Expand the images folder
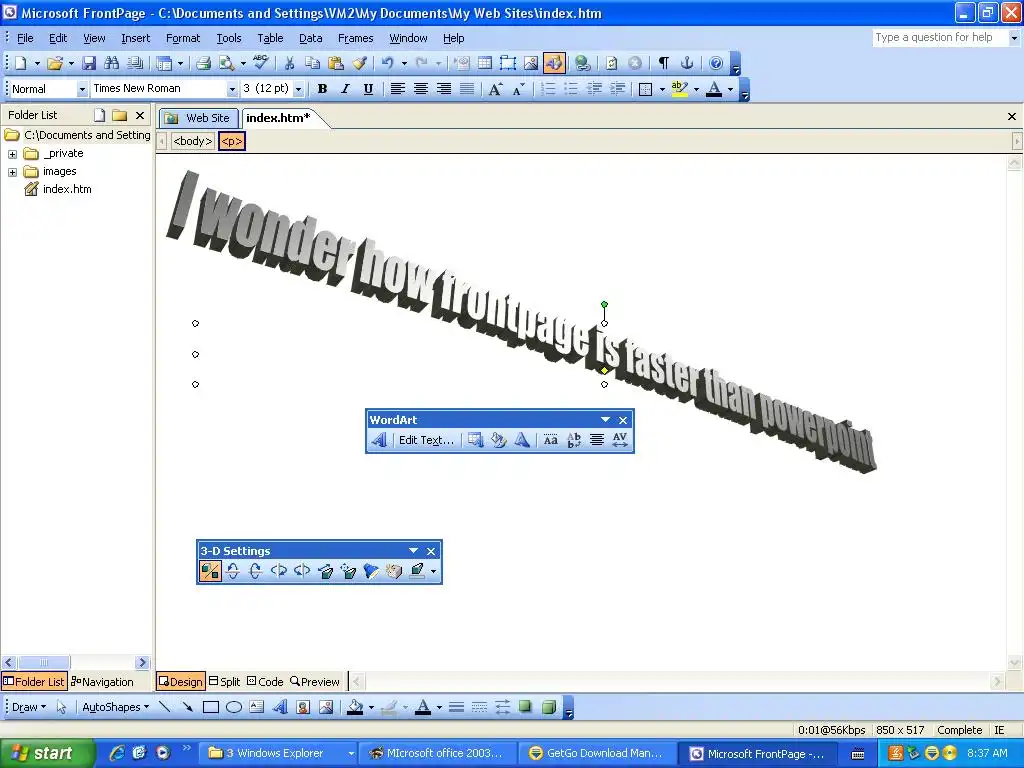Screen dimensions: 1024x768 pos(12,172)
